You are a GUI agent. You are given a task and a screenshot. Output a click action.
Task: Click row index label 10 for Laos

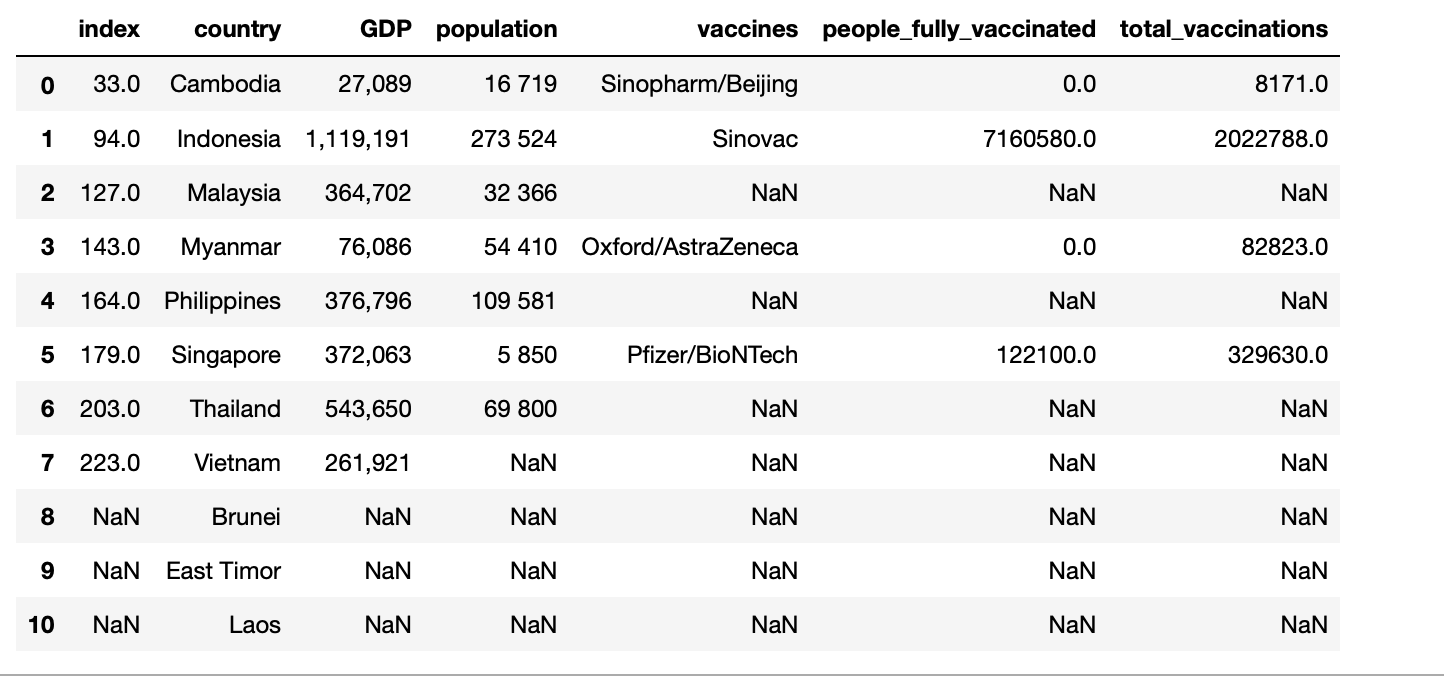click(42, 625)
